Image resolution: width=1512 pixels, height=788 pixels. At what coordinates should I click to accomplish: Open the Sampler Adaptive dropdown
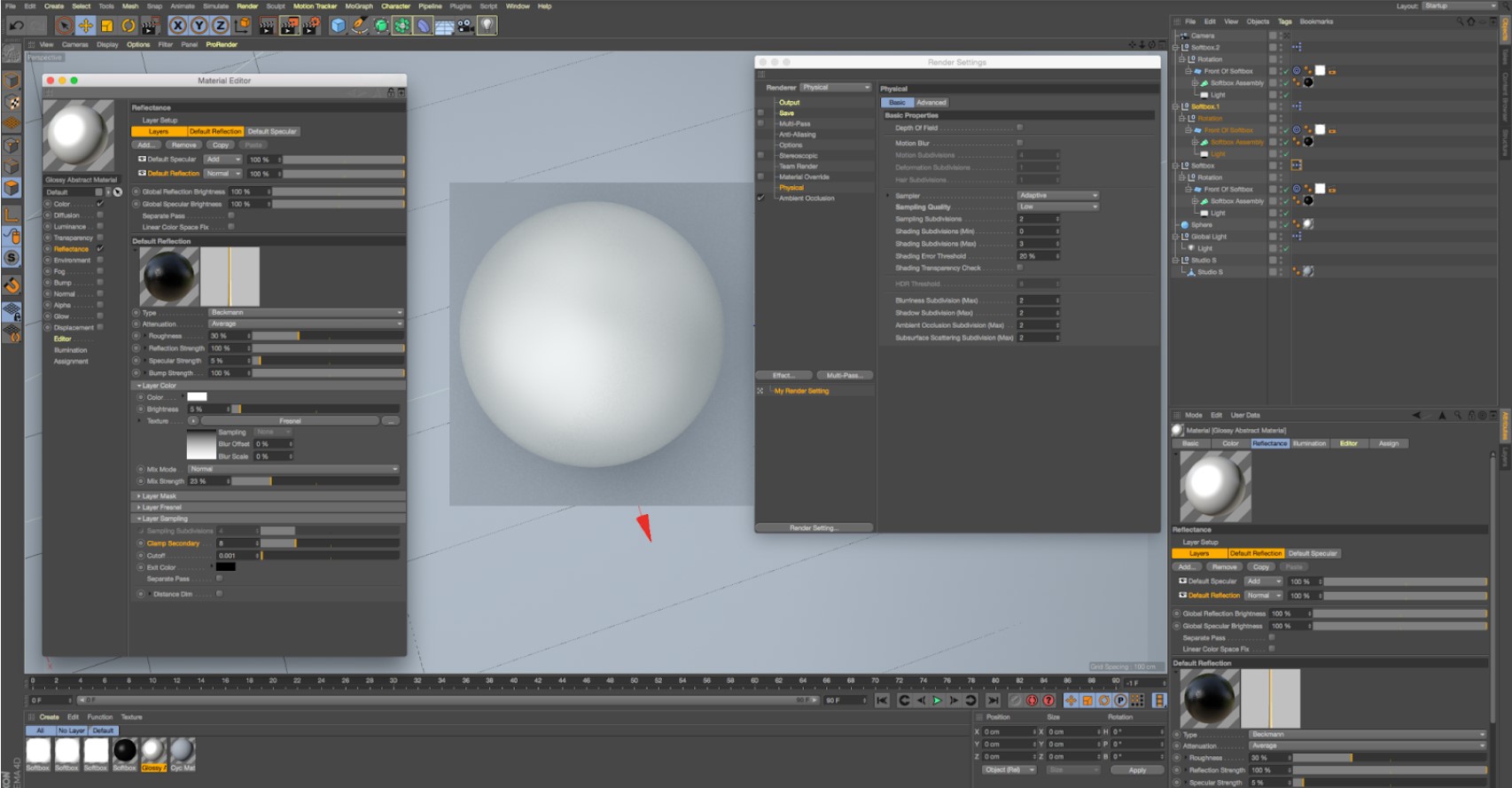(1057, 195)
